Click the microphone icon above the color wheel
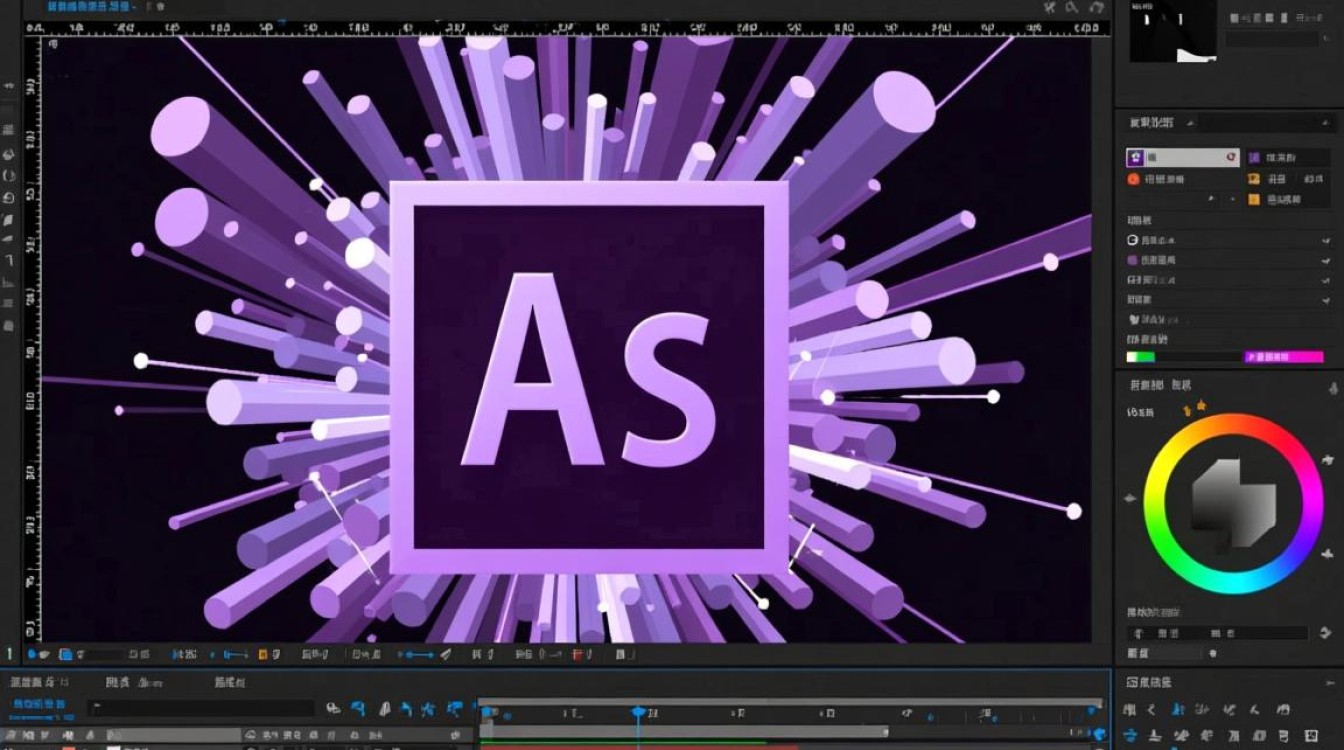This screenshot has height=750, width=1344. (1333, 387)
